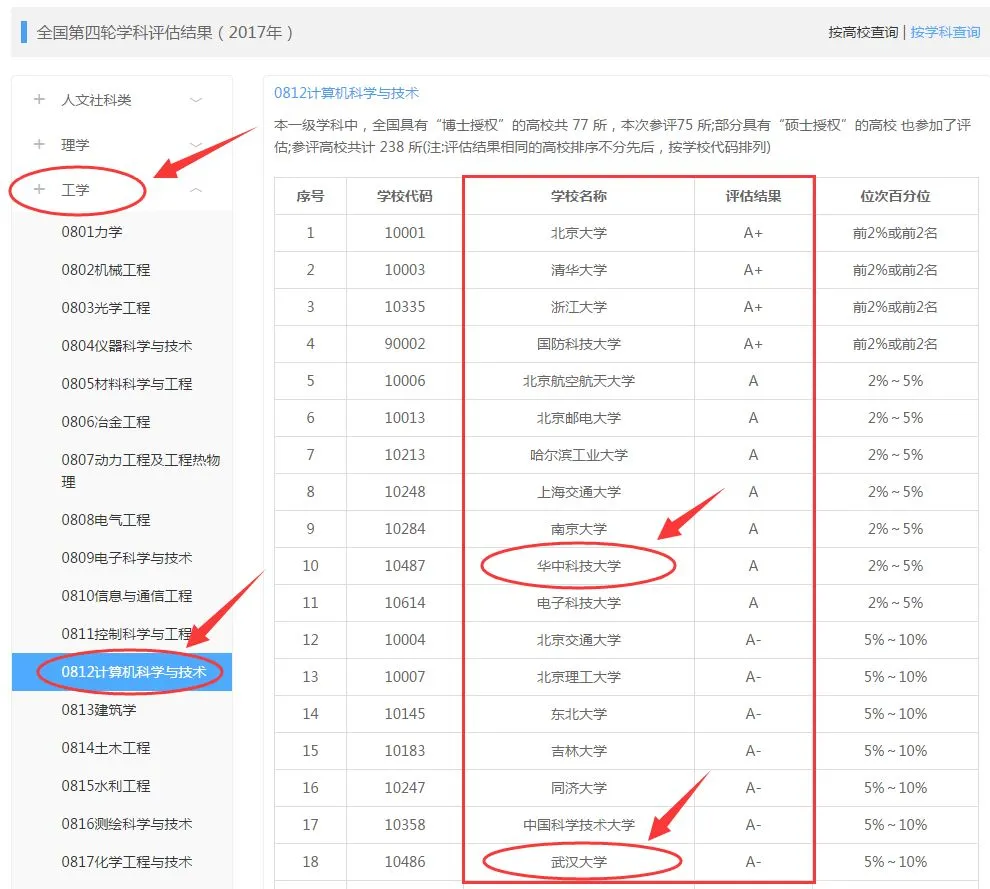Click the 按学科查询 link
The width and height of the screenshot is (990, 889).
coord(945,32)
